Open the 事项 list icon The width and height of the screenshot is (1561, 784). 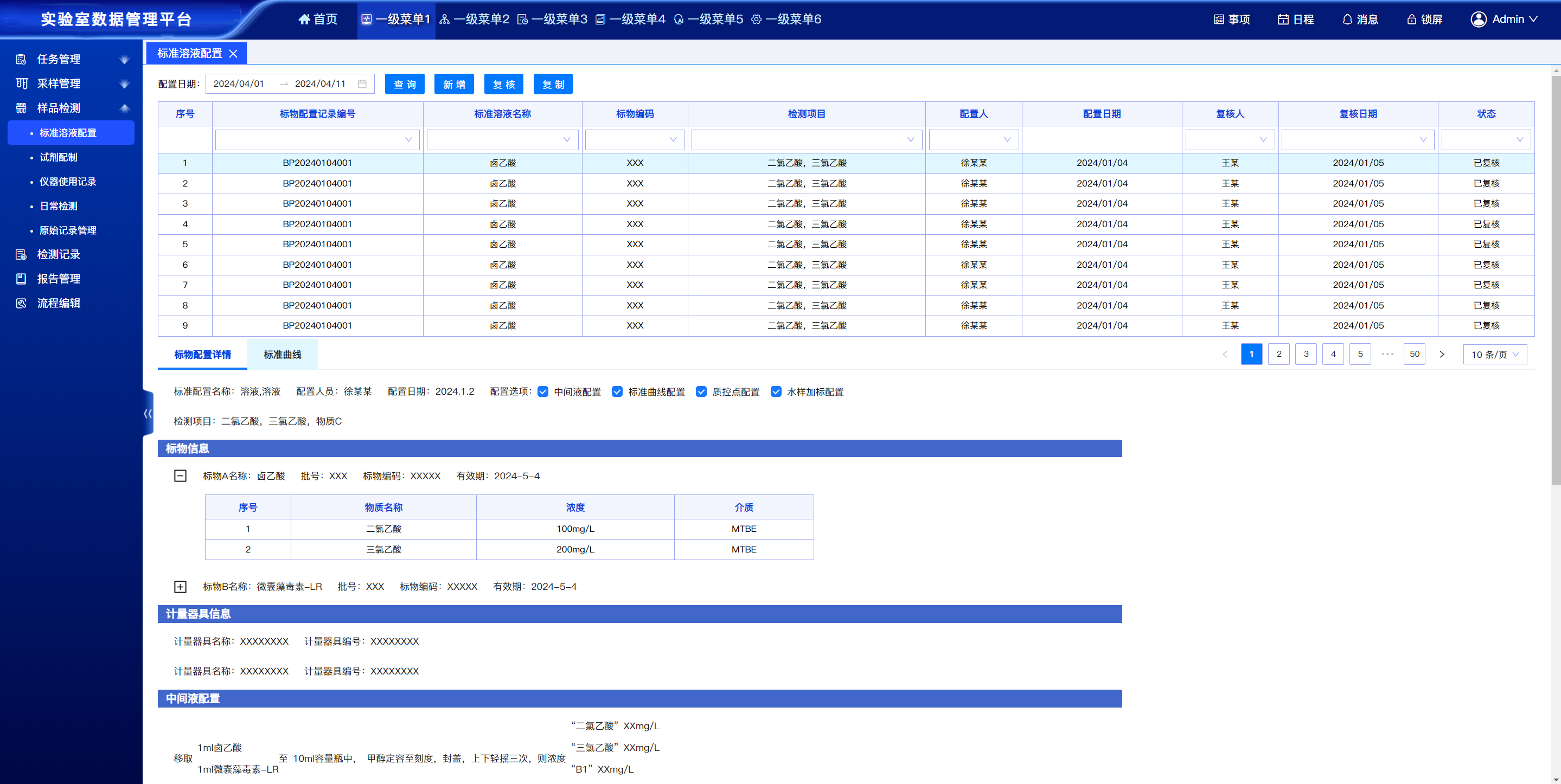(x=1219, y=20)
